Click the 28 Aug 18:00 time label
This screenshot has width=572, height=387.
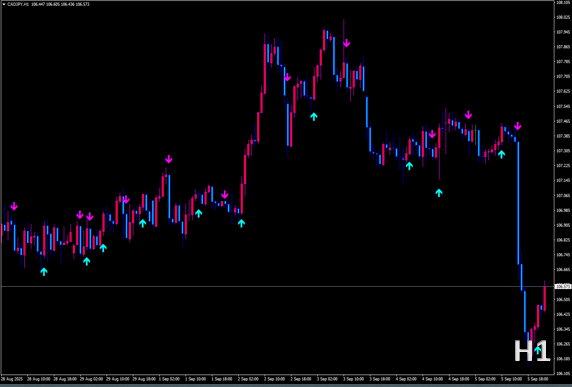[x=64, y=379]
